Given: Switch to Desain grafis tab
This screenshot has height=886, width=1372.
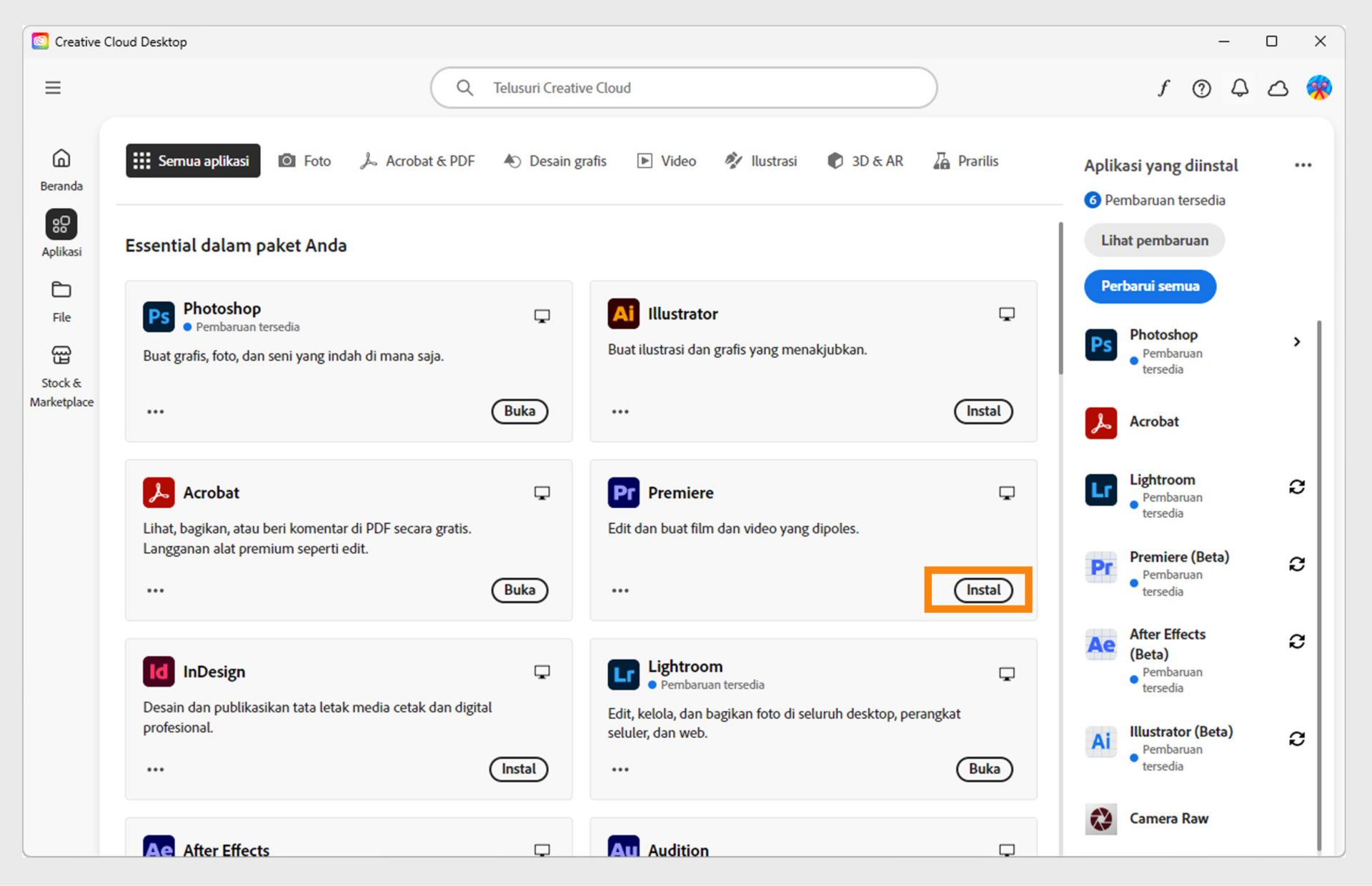Looking at the screenshot, I should (x=555, y=161).
